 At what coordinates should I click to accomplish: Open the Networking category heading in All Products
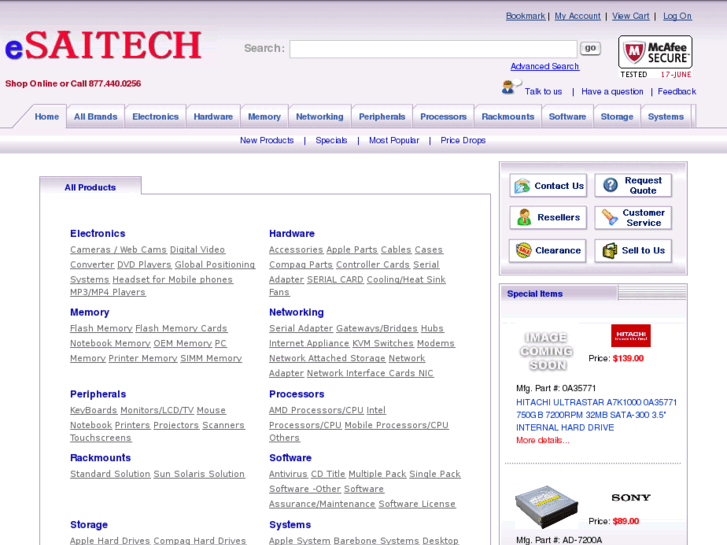296,312
